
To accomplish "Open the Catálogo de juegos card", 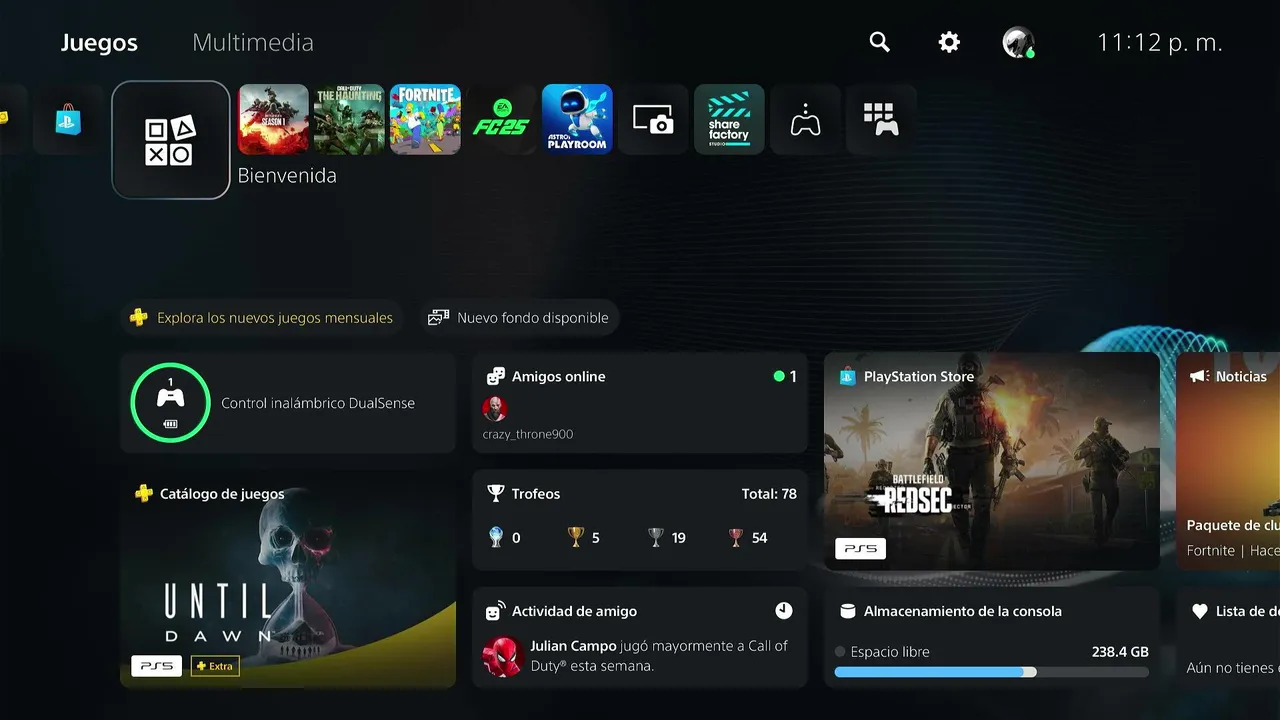I will [288, 579].
